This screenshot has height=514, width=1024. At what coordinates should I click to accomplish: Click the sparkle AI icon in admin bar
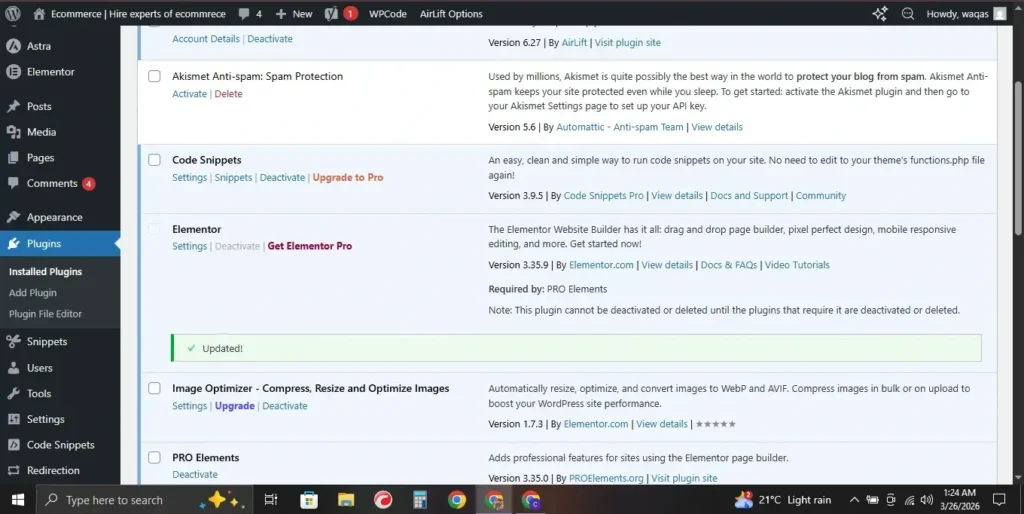click(x=880, y=14)
